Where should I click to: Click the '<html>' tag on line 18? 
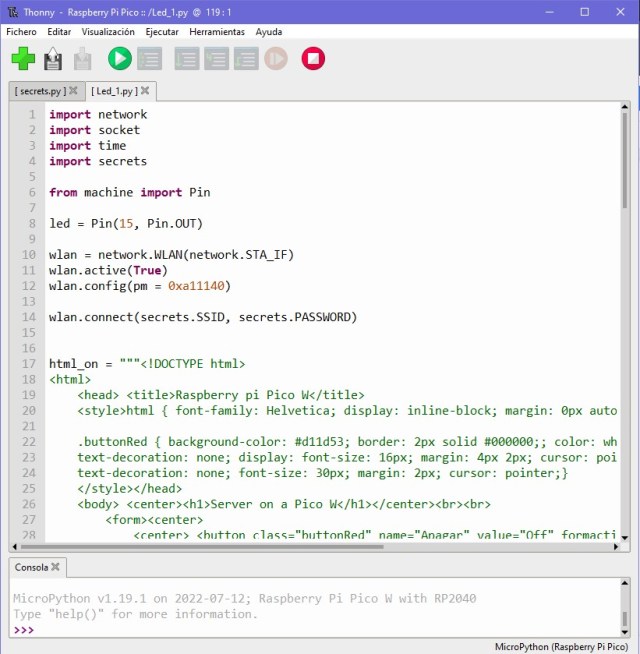pyautogui.click(x=70, y=379)
